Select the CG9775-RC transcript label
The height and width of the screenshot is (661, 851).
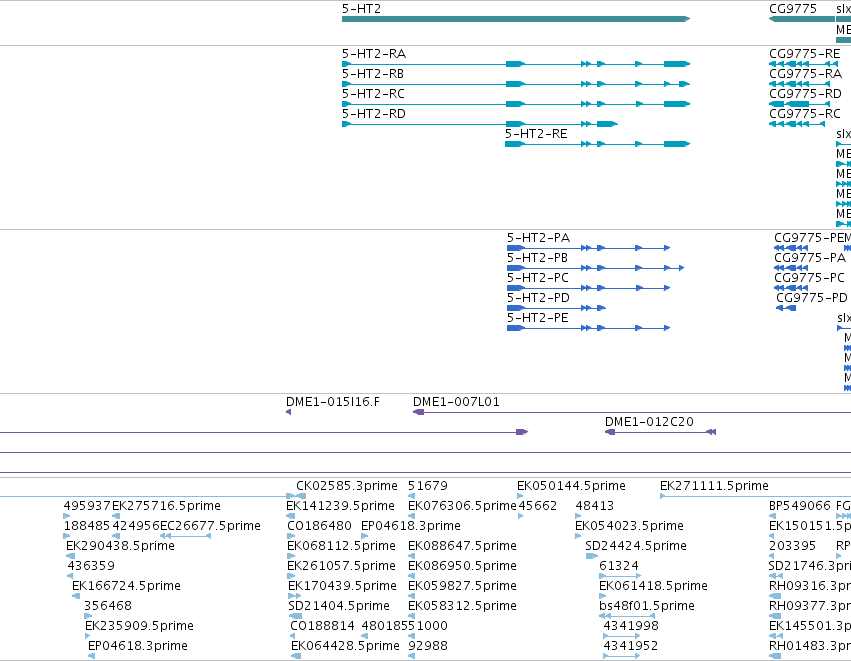pyautogui.click(x=804, y=114)
